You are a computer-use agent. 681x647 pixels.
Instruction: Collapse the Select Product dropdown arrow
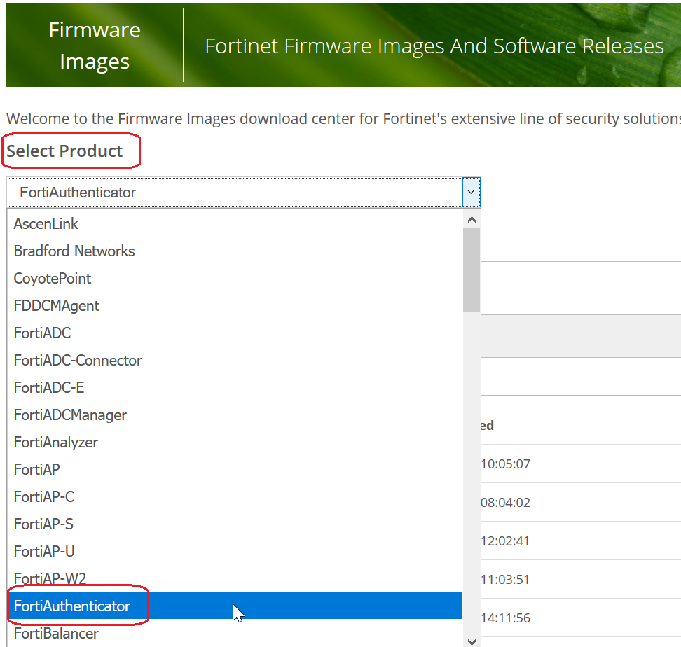pos(470,192)
